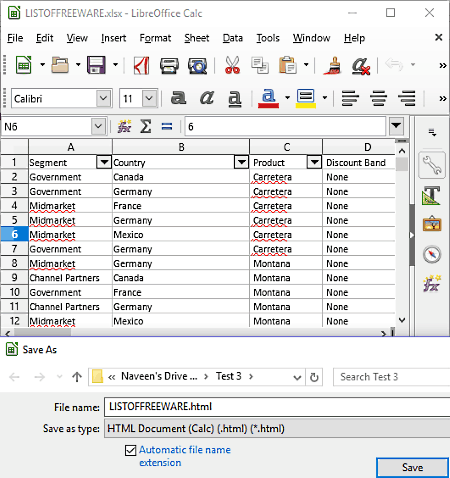Click the Formula equals icon
This screenshot has width=450, height=478.
click(167, 126)
